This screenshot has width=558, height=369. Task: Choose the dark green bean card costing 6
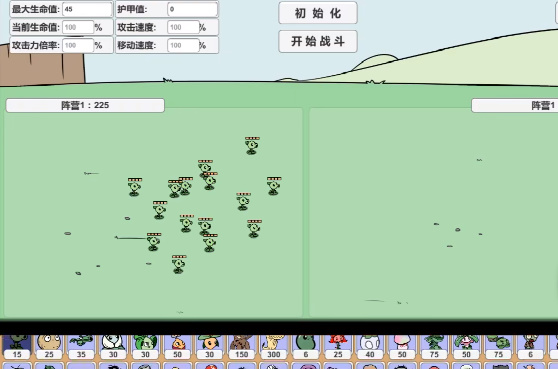coord(306,347)
